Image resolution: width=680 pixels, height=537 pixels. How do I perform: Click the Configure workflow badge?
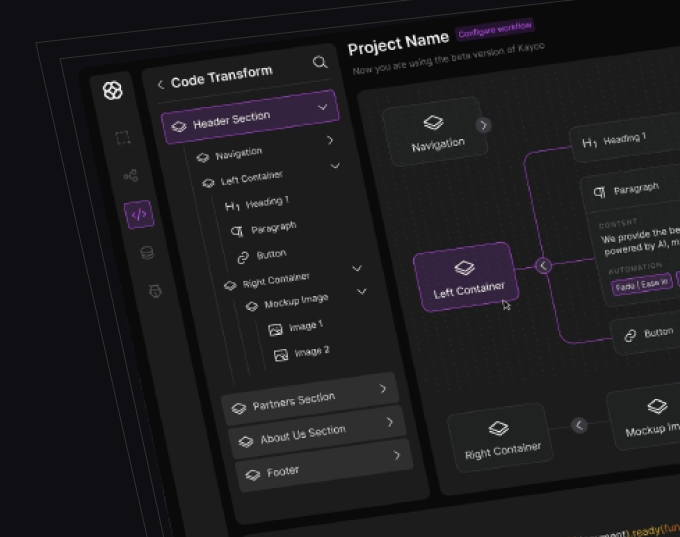(x=495, y=30)
